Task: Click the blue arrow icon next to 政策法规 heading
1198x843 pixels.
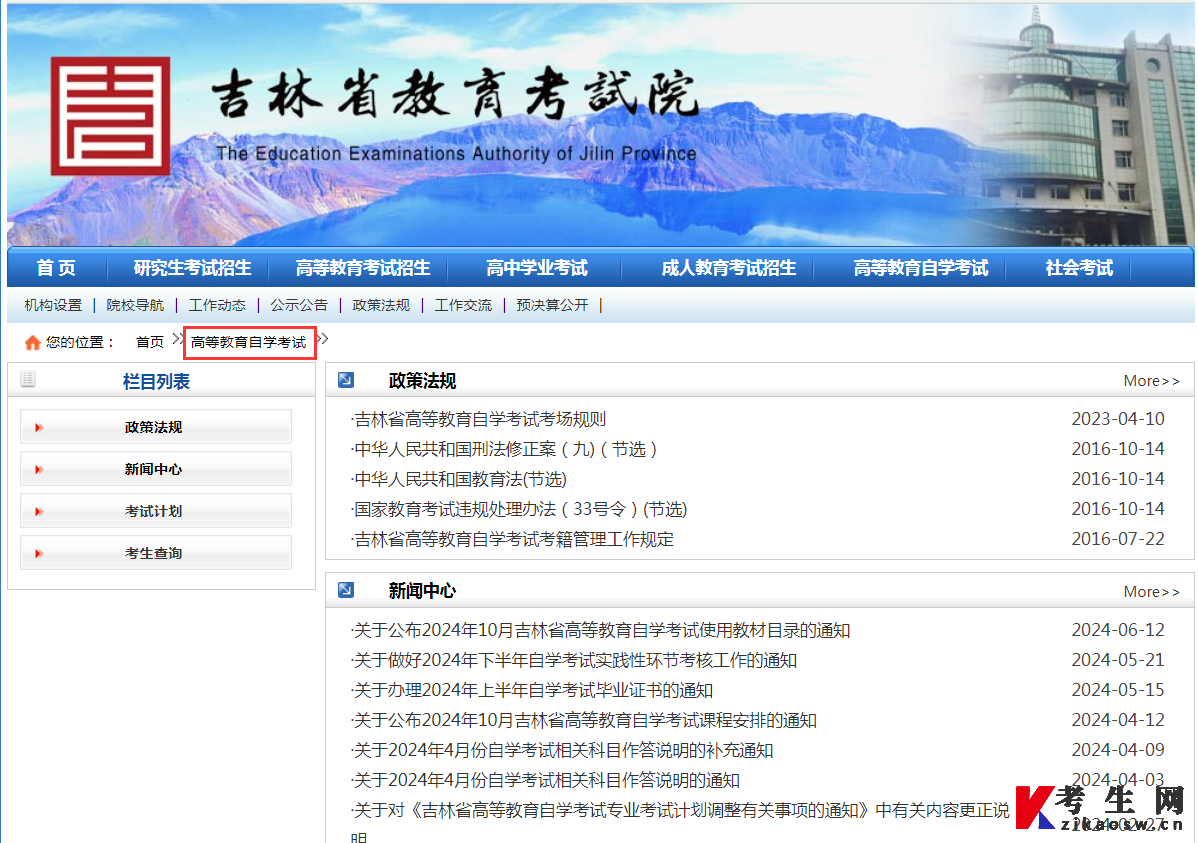Action: coord(346,380)
